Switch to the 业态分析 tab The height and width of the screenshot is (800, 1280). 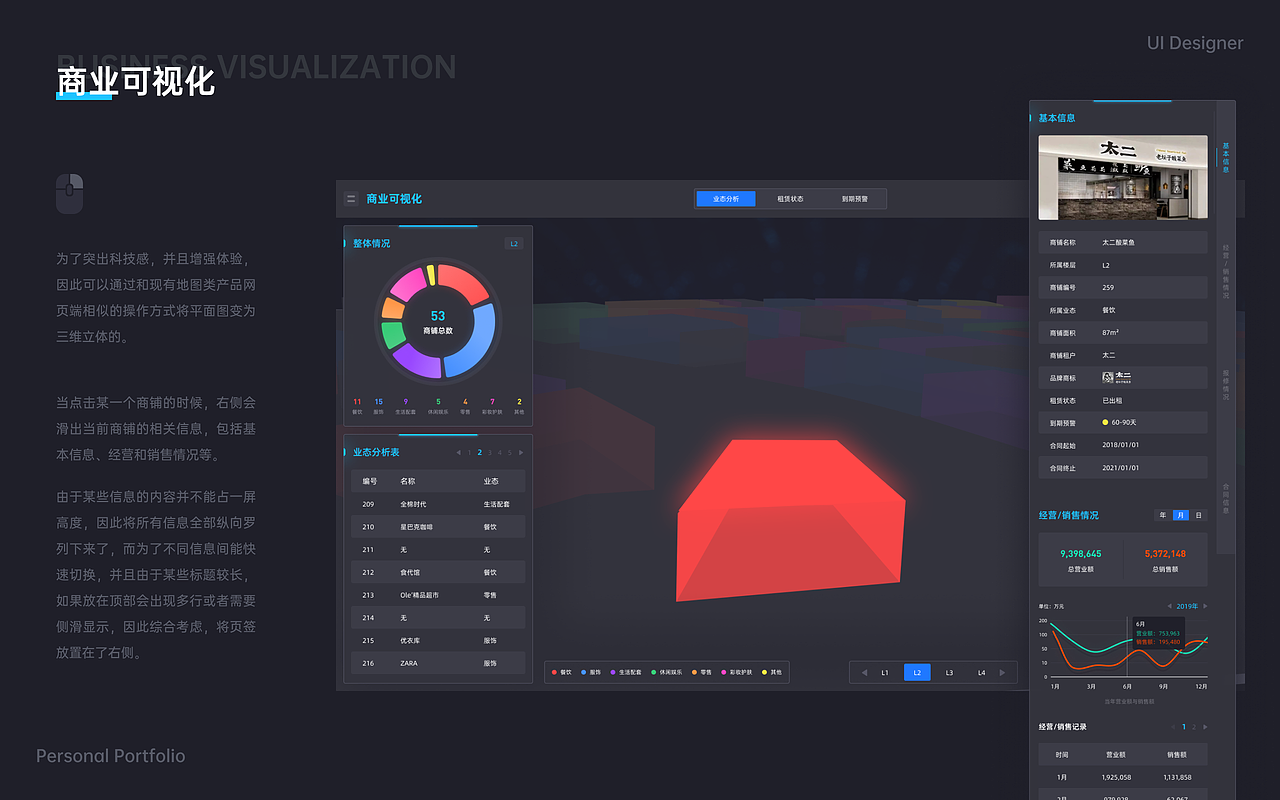726,199
